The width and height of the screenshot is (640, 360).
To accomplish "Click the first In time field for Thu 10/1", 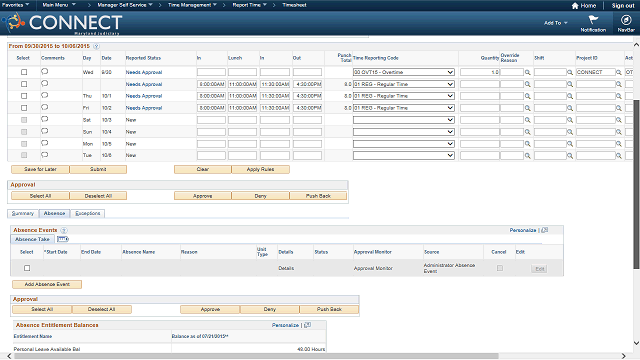I will 211,96.
